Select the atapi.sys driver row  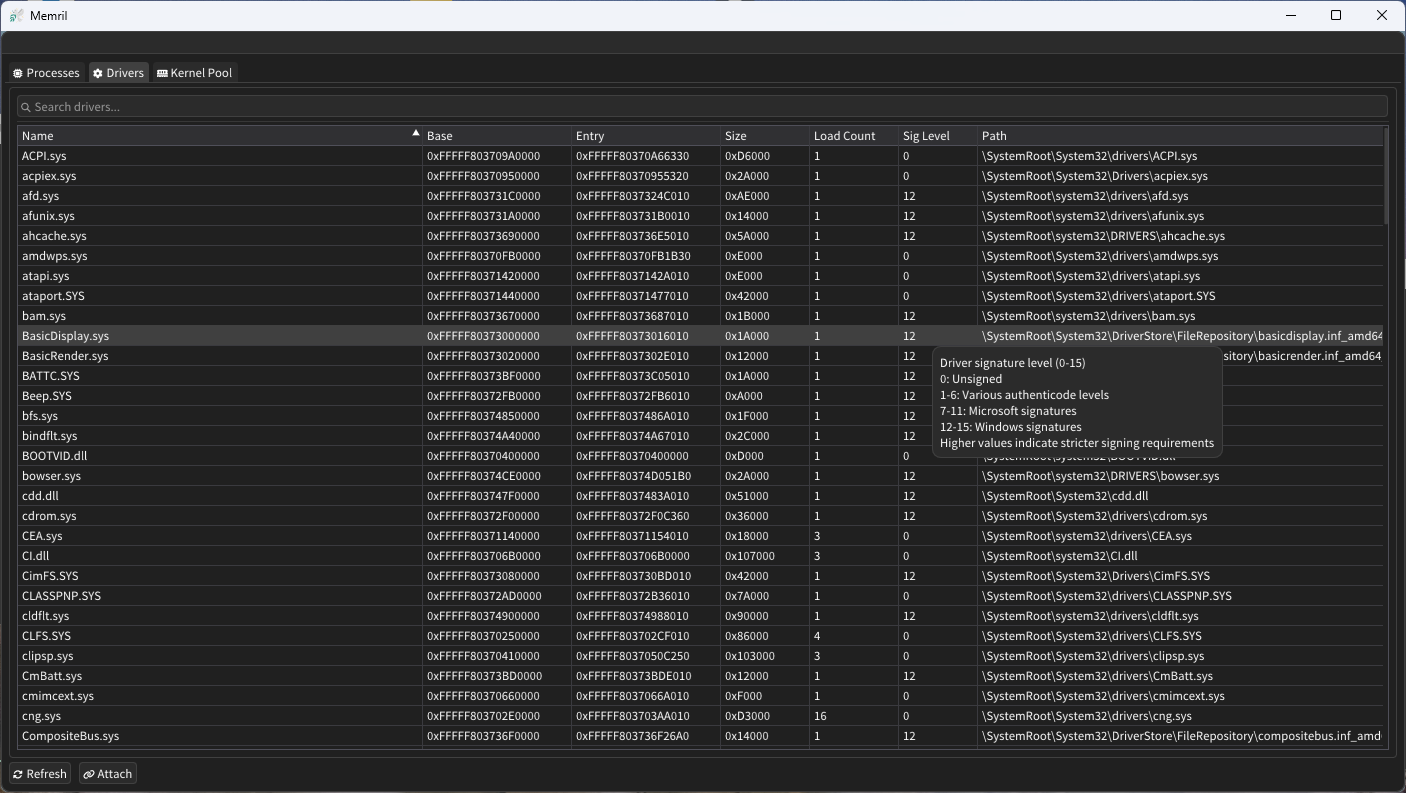coord(700,276)
